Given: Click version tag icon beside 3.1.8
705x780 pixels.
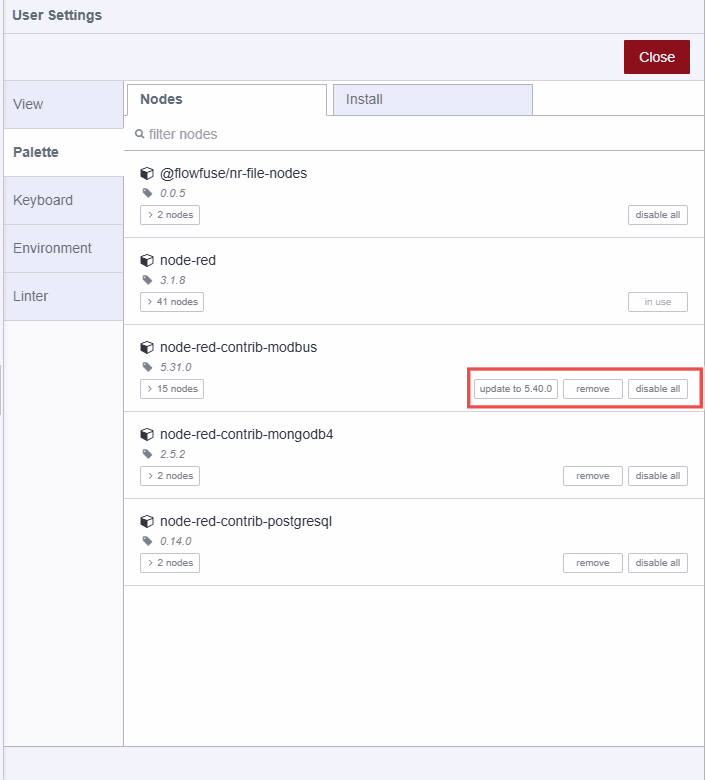Looking at the screenshot, I should tap(148, 280).
